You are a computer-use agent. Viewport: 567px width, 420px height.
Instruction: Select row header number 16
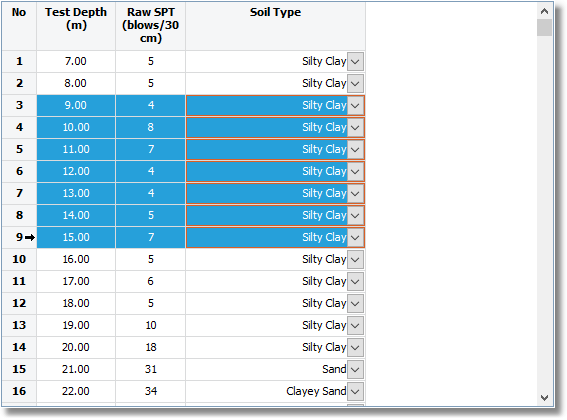click(19, 391)
